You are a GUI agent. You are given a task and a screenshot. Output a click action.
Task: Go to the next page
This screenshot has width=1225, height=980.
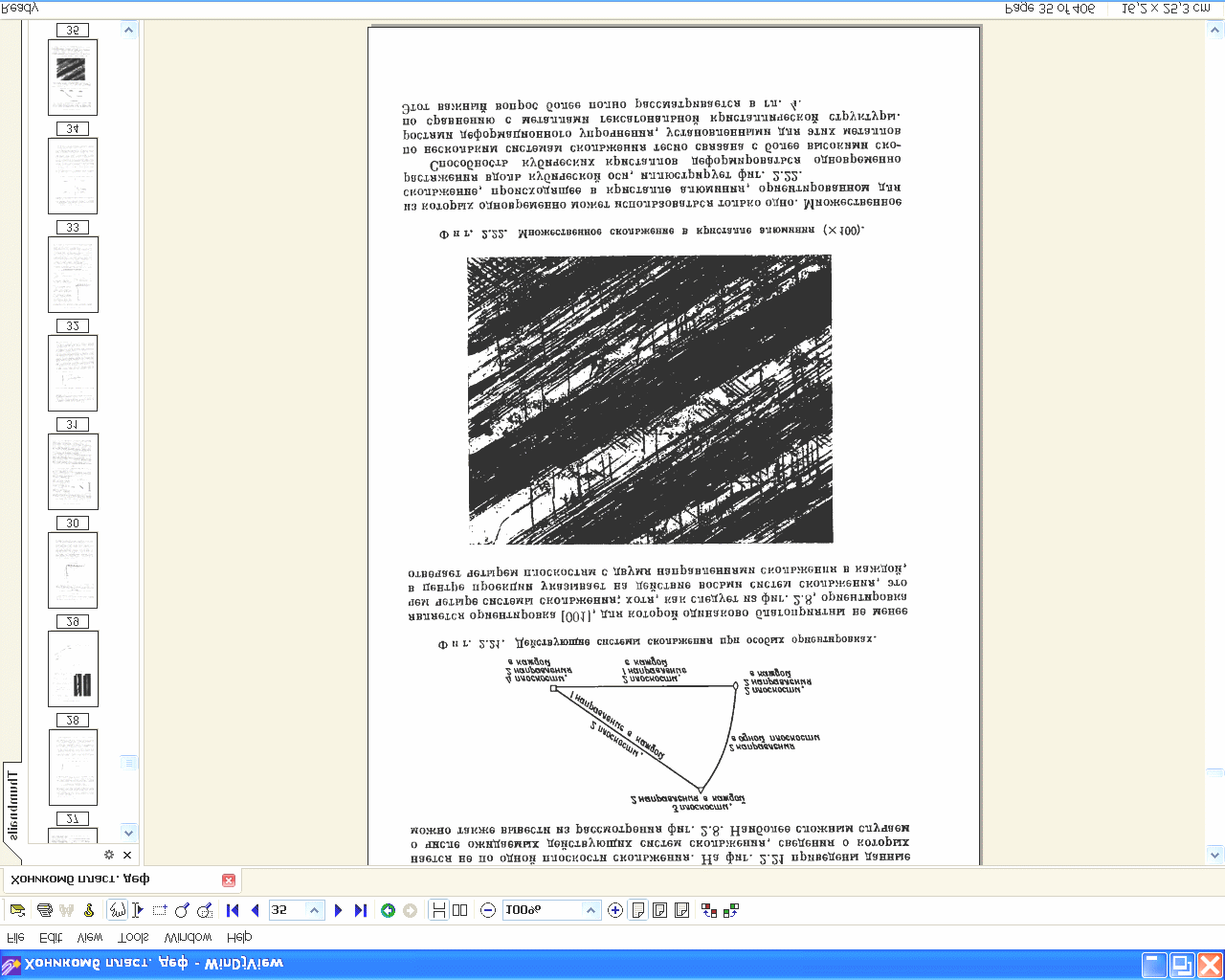coord(338,910)
